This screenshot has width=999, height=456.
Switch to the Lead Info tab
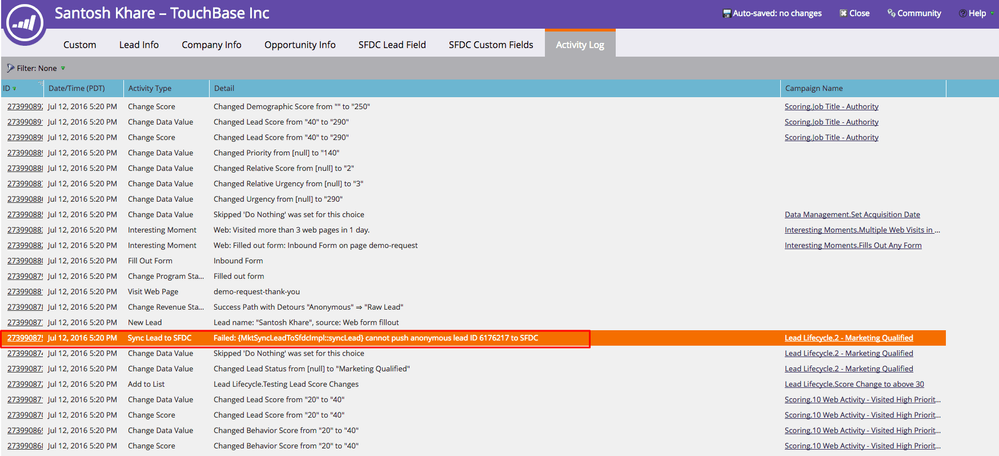click(x=138, y=45)
